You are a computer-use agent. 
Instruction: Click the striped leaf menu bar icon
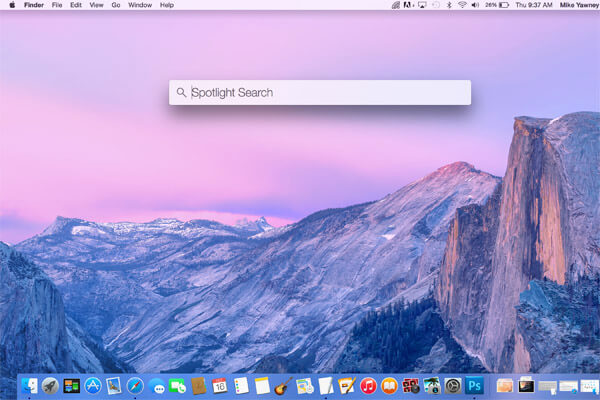[396, 5]
